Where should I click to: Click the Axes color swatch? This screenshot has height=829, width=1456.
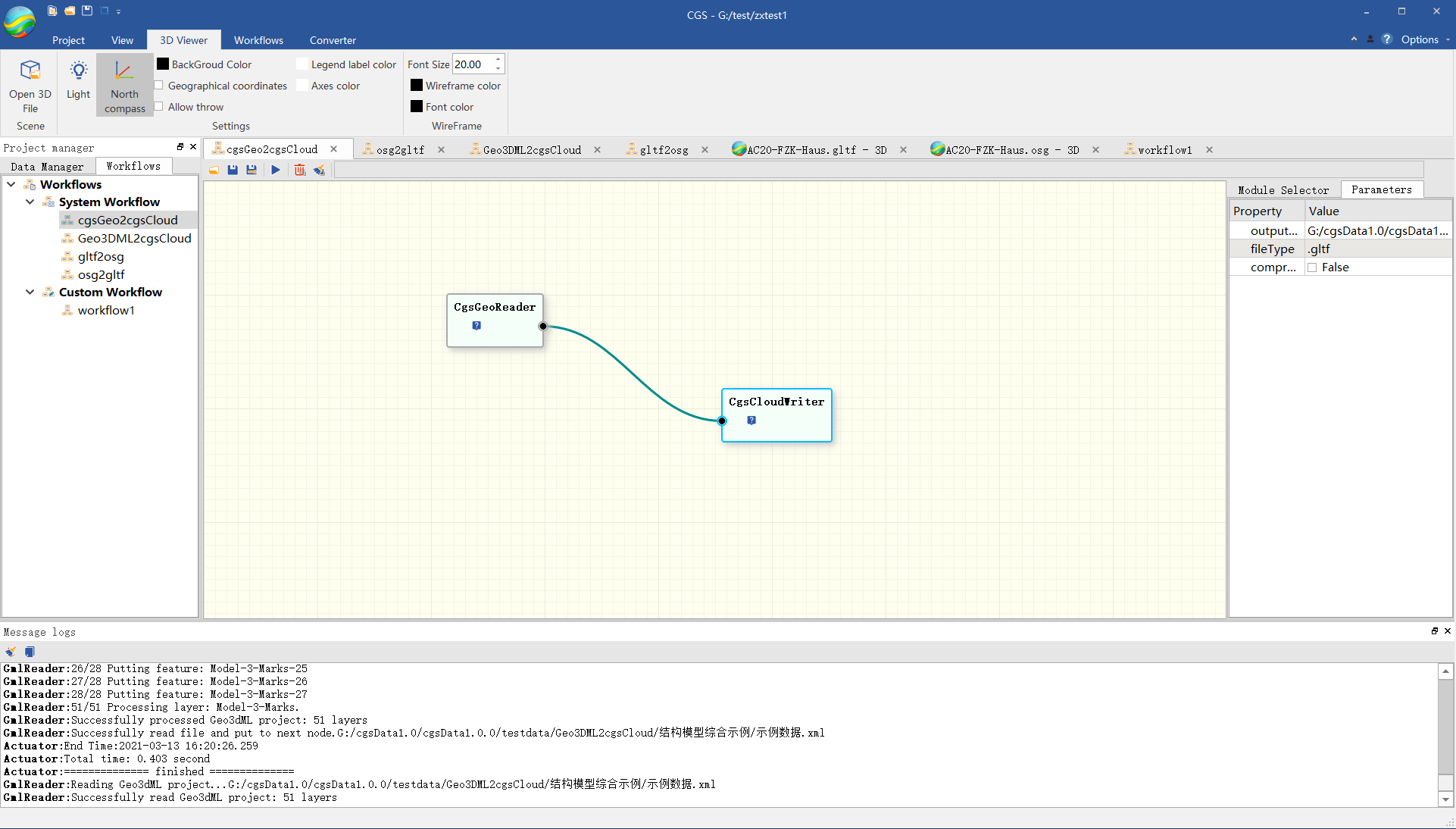302,86
